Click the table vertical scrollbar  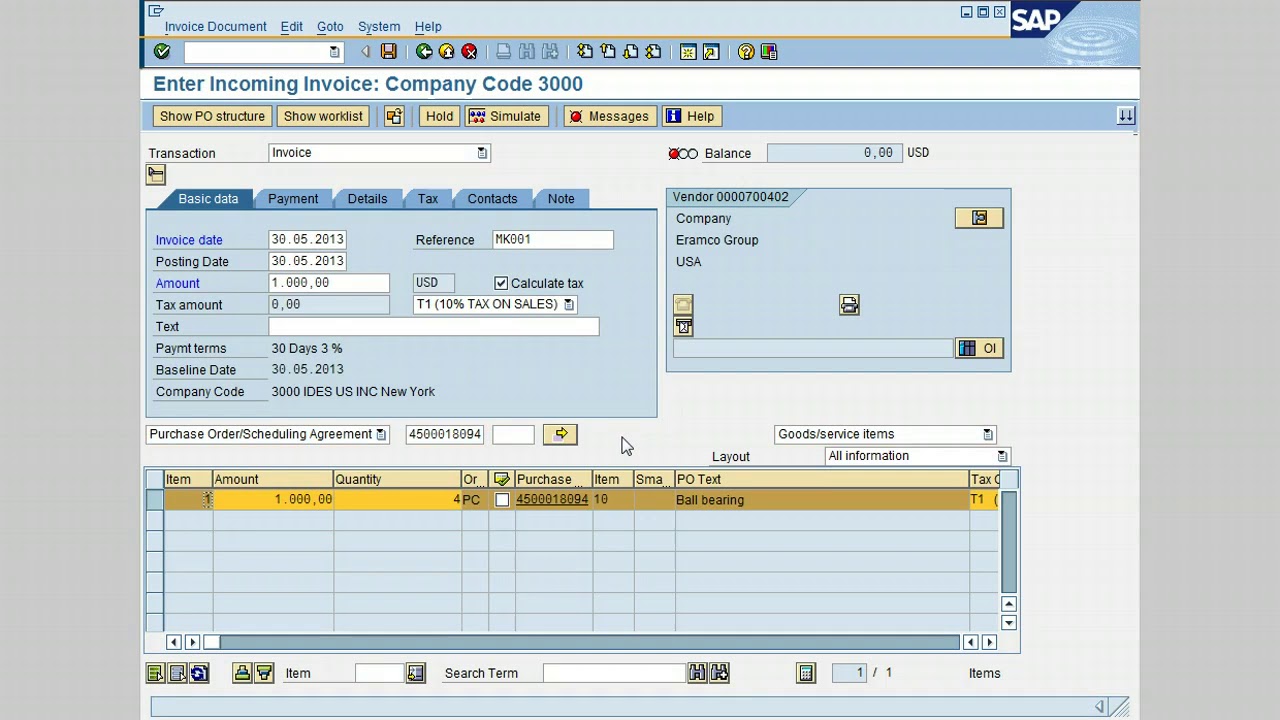click(x=1008, y=541)
